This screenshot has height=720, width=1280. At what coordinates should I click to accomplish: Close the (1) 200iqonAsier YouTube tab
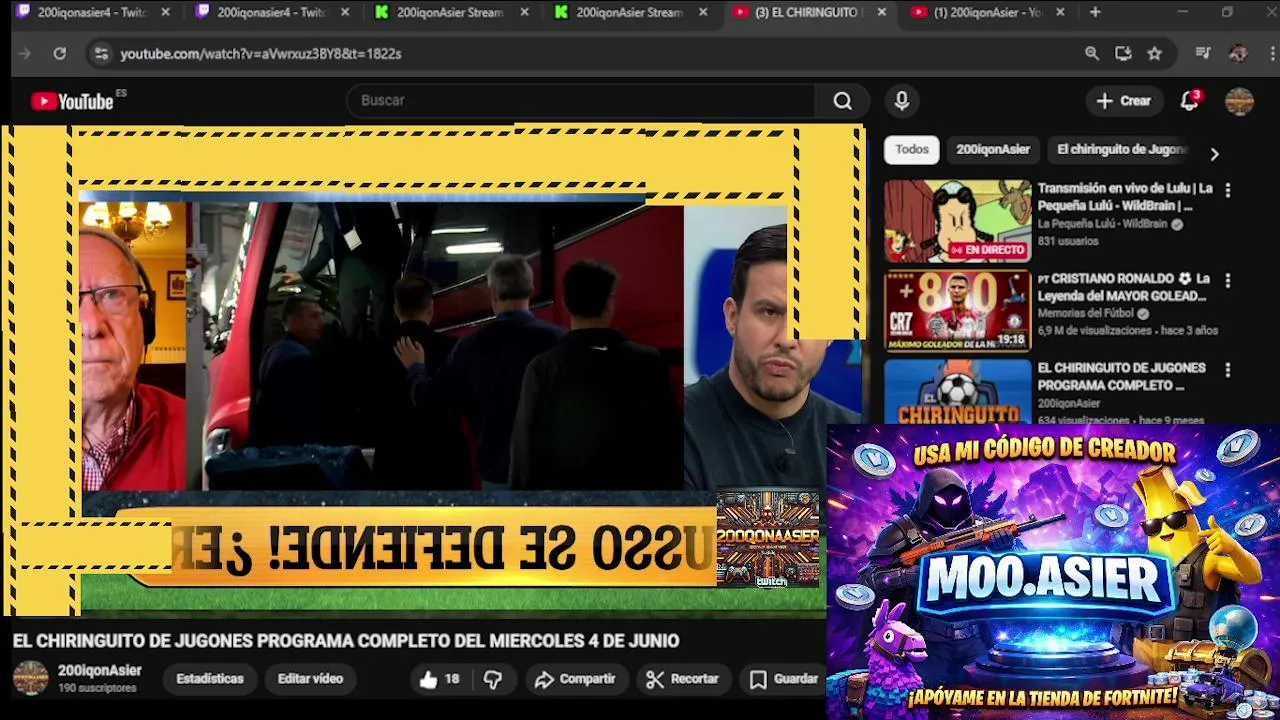click(x=1060, y=12)
